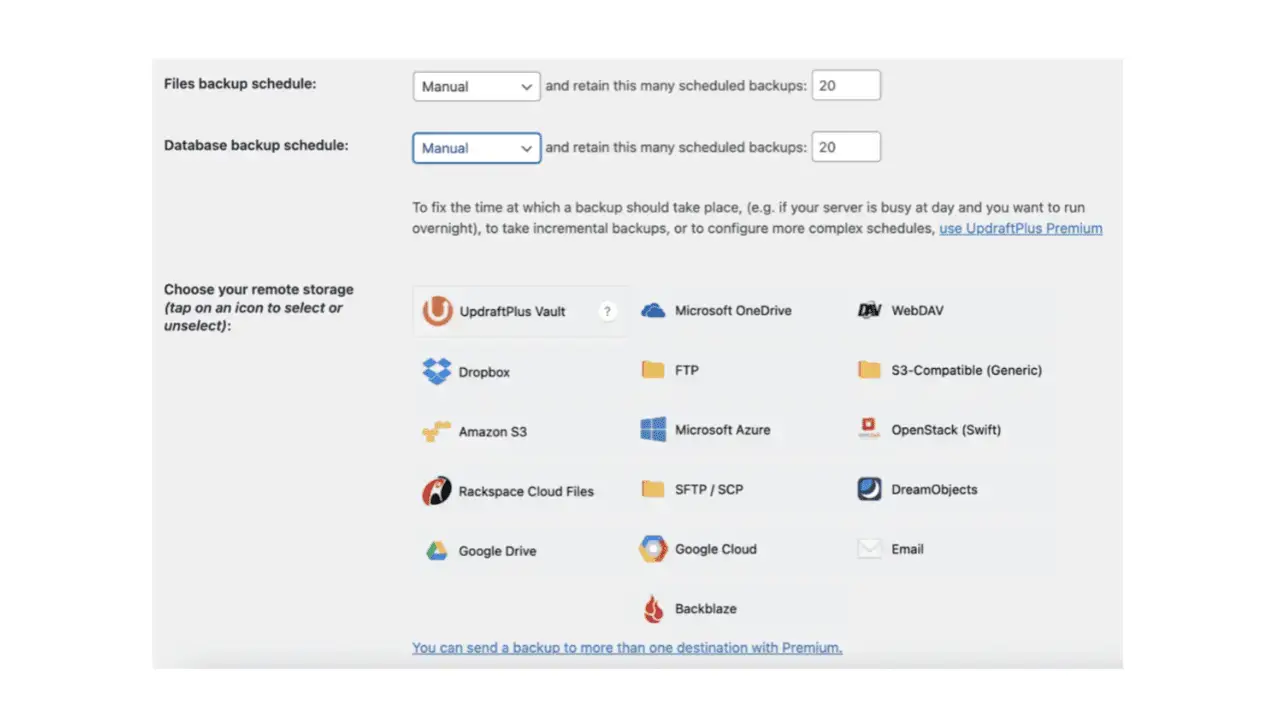This screenshot has width=1280, height=720.
Task: Pick the Google Drive triangle icon
Action: pos(437,551)
